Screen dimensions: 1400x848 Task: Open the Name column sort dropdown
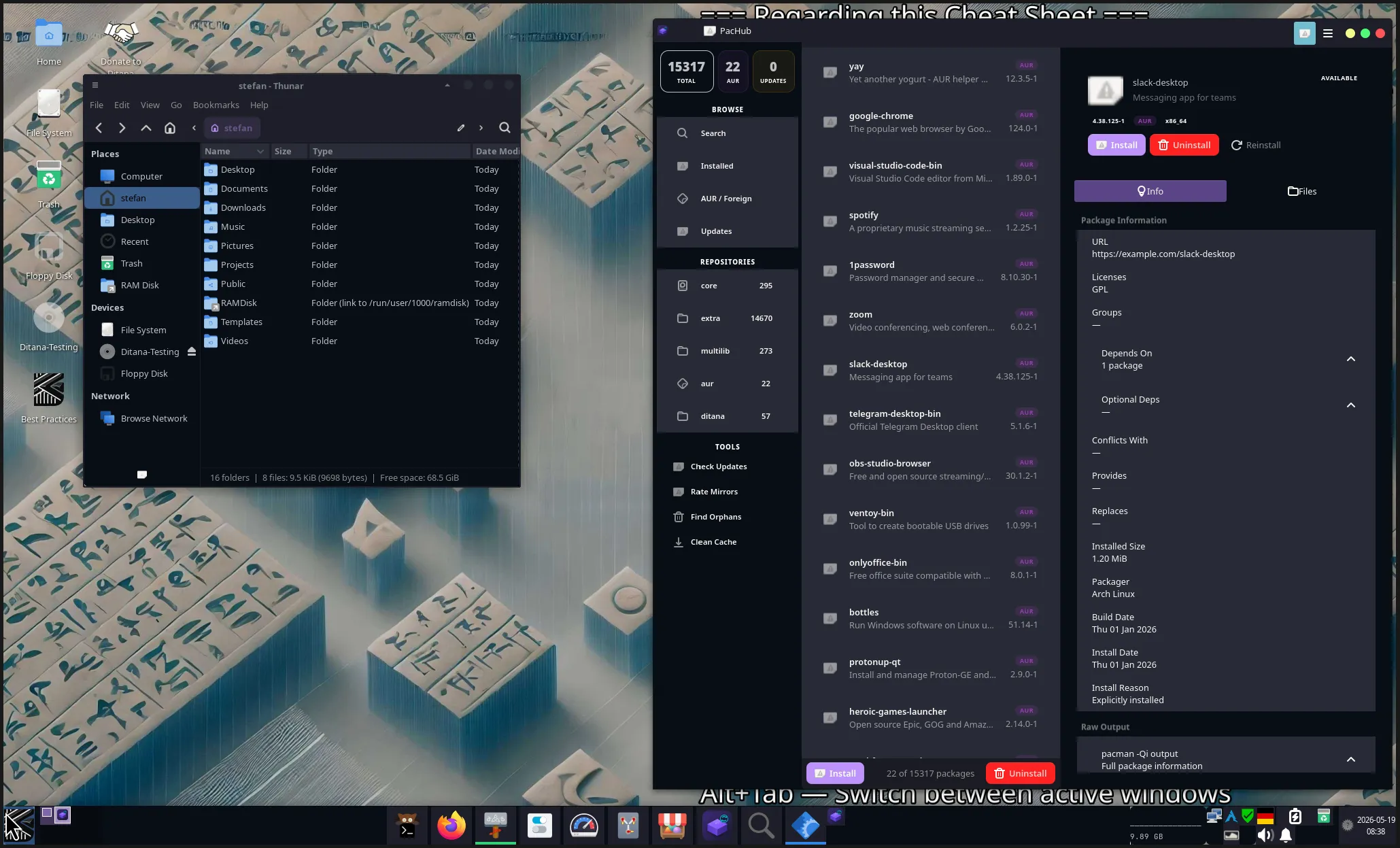tap(260, 151)
